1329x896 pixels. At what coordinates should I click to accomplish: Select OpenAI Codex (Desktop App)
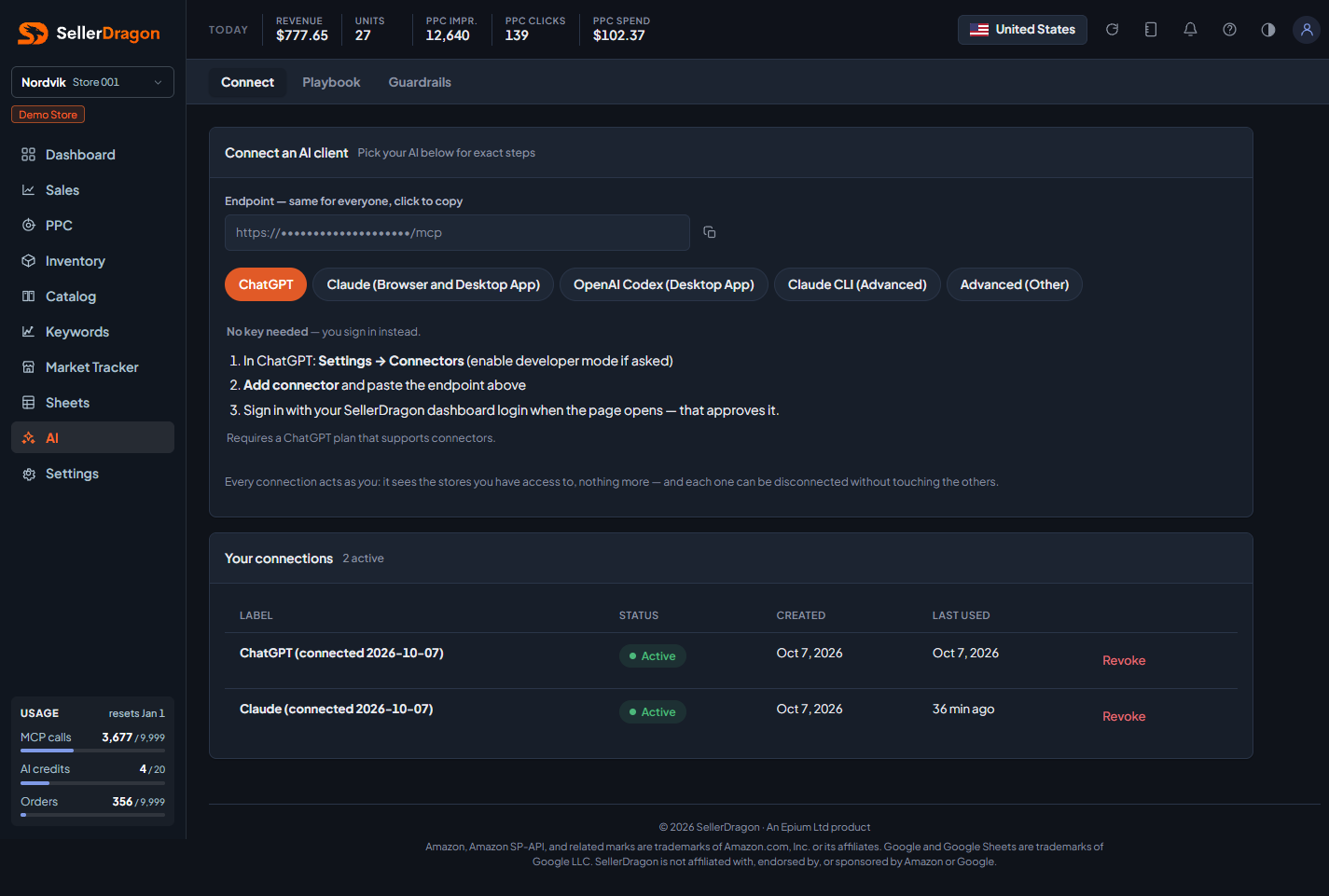click(664, 284)
